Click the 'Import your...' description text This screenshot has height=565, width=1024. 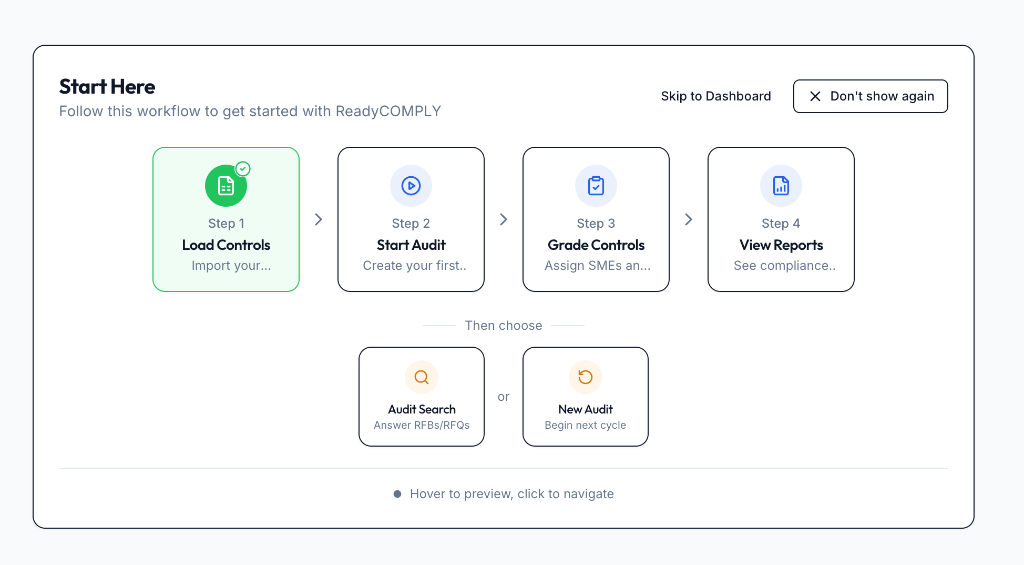231,266
